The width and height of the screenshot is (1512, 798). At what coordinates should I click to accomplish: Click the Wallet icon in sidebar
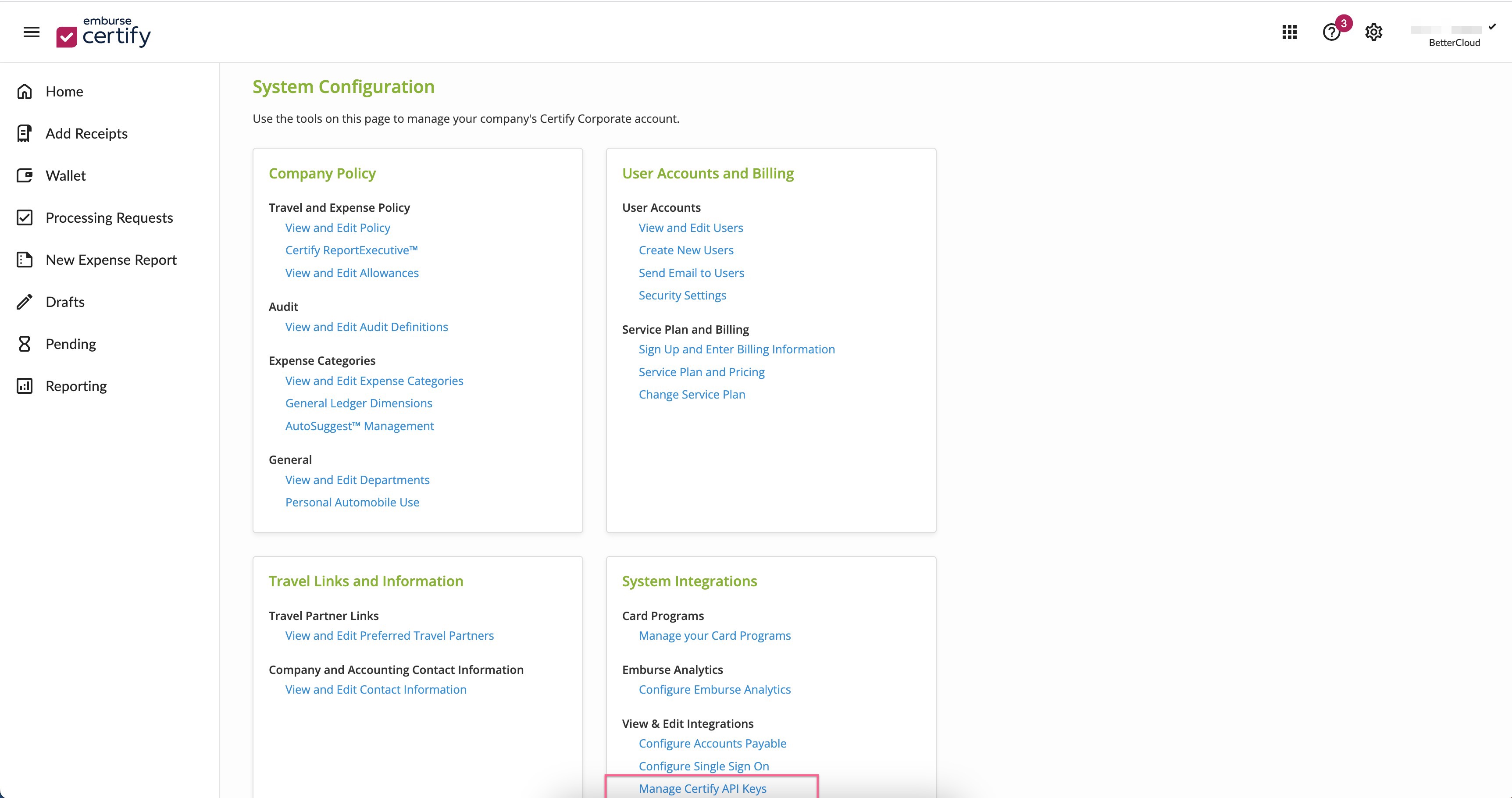25,175
